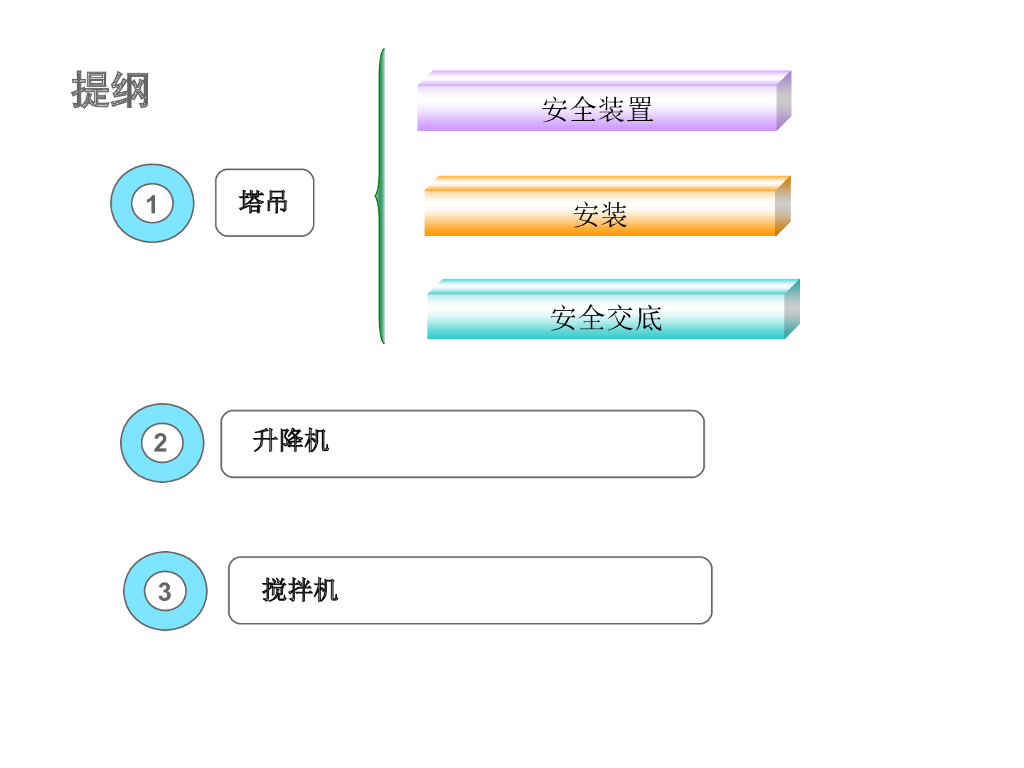
Task: Click the numbered circle 2 icon
Action: point(162,443)
